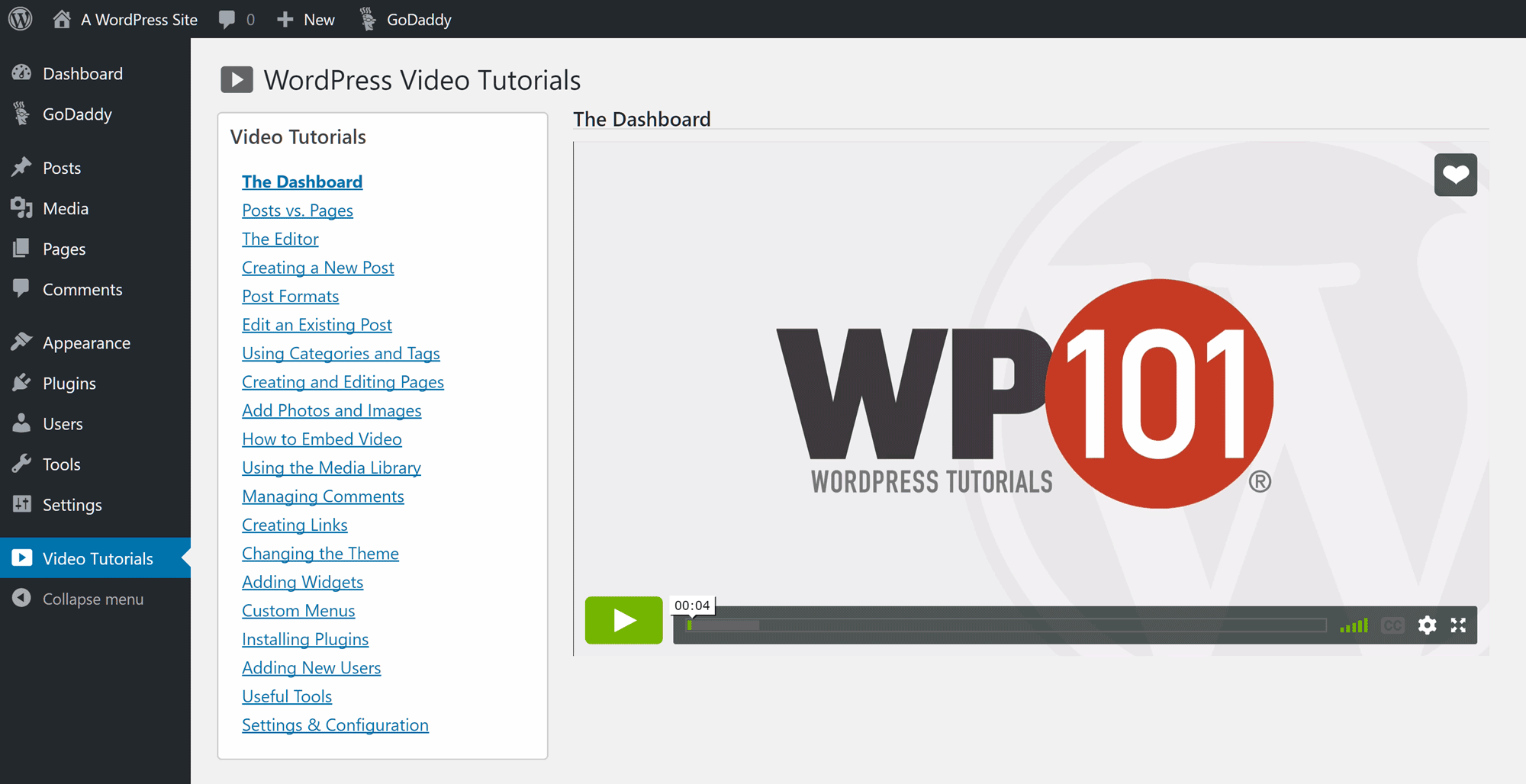Toggle closed captions CC button

click(x=1392, y=625)
